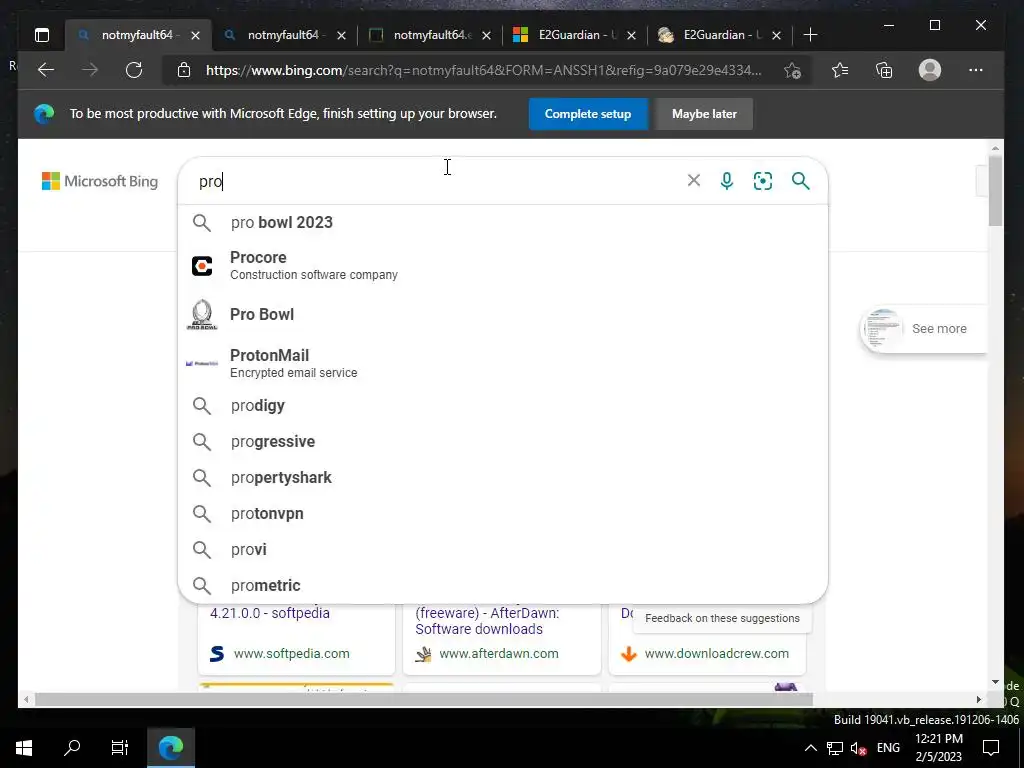Show hidden system tray icons
This screenshot has height=768, width=1024.
click(810, 748)
